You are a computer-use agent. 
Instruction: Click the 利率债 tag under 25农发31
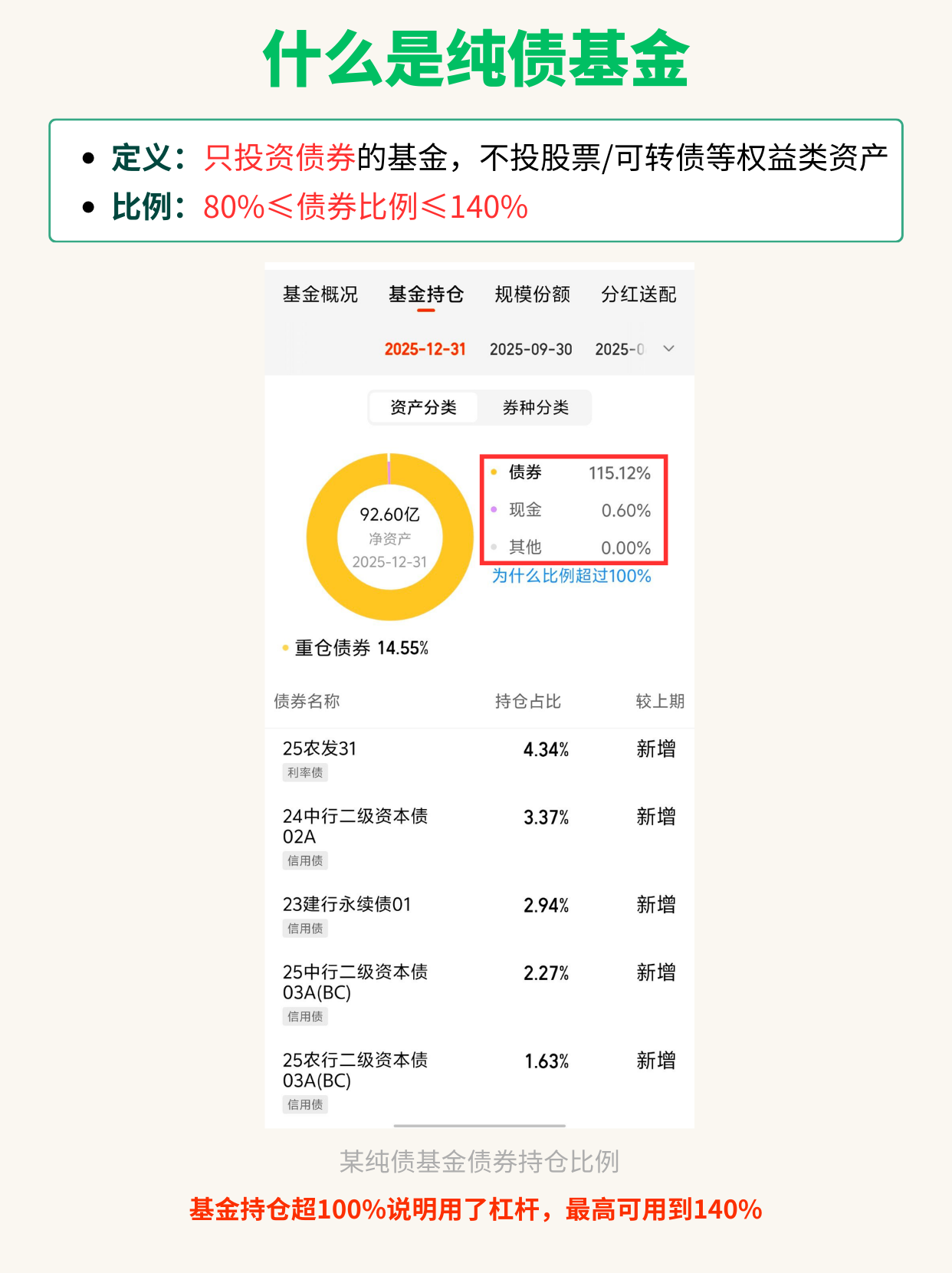click(x=305, y=773)
